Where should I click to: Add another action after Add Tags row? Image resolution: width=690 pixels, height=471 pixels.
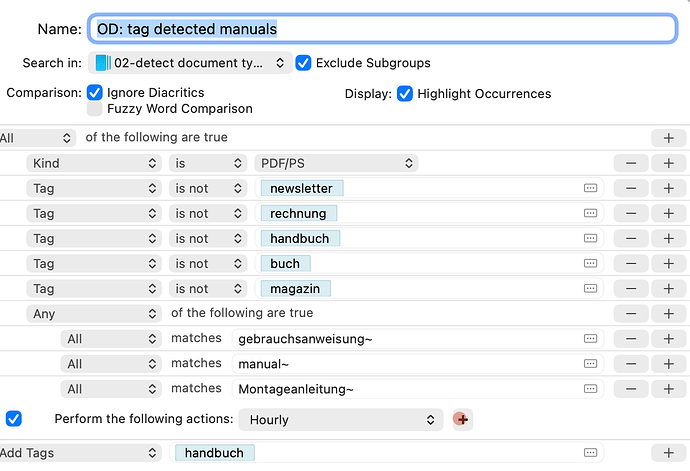click(x=668, y=453)
